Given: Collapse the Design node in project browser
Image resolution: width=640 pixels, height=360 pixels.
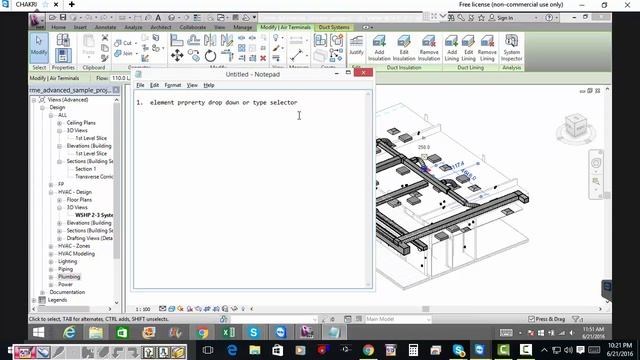Looking at the screenshot, I should (x=42, y=108).
